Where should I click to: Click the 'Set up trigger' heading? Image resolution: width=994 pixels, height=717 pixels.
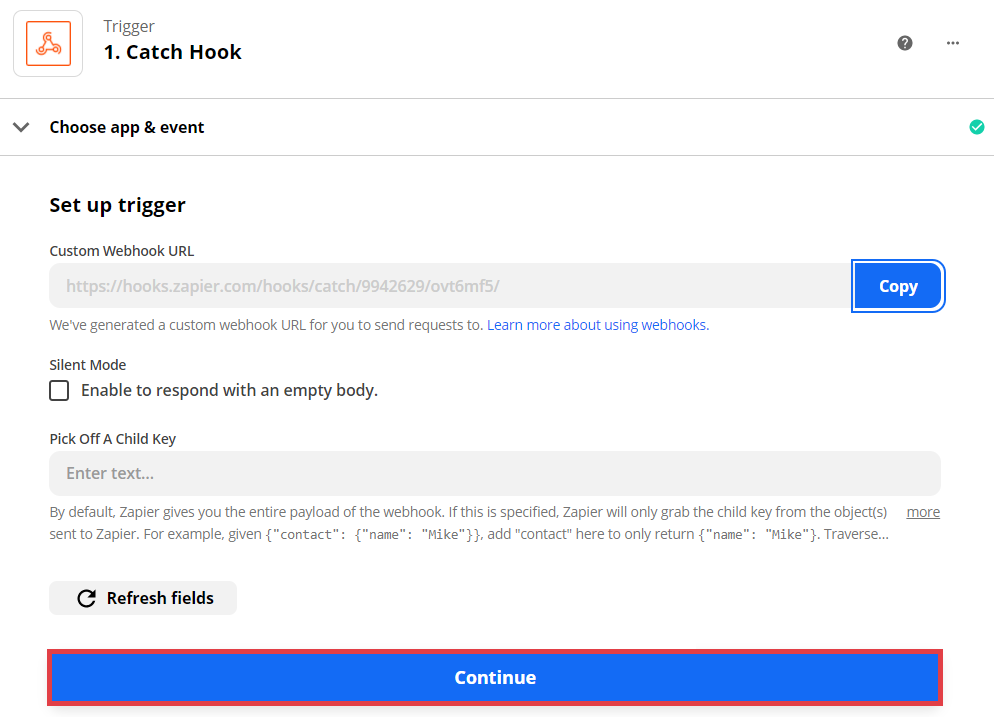[117, 205]
